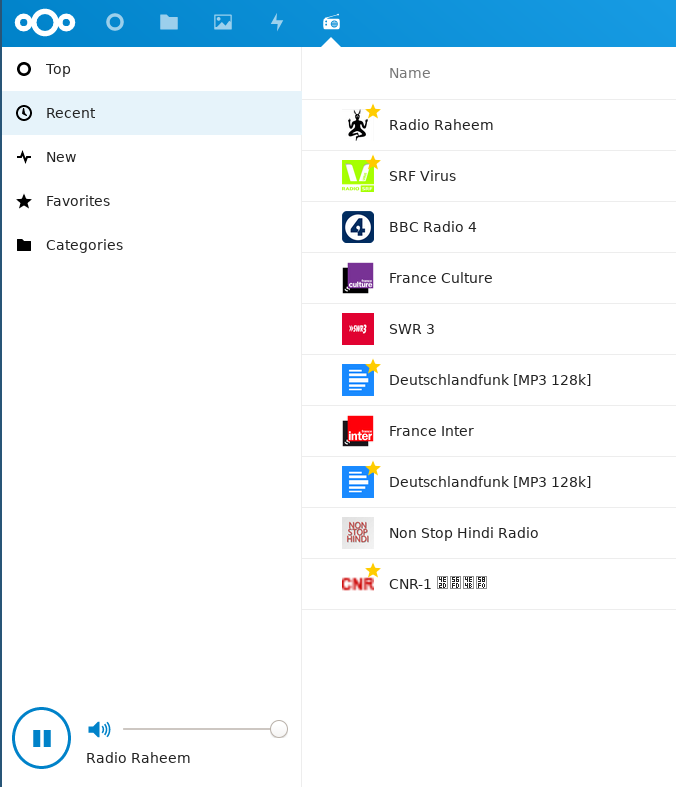Open the Activity lightning bolt icon

pos(277,23)
